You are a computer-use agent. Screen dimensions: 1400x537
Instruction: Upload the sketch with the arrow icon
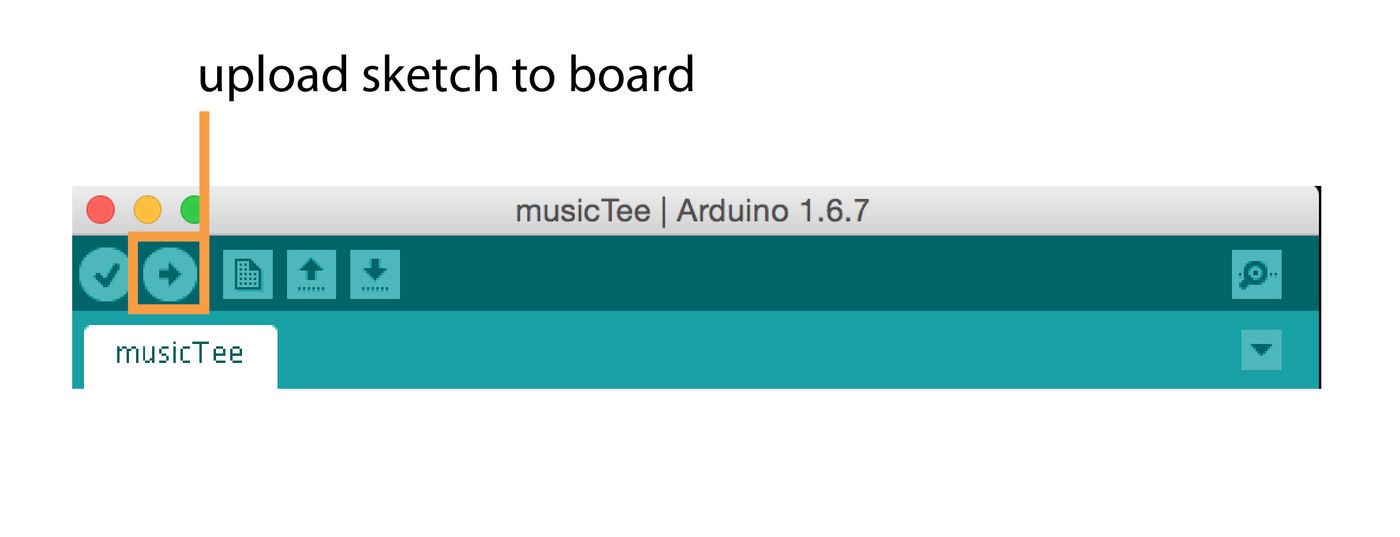169,273
